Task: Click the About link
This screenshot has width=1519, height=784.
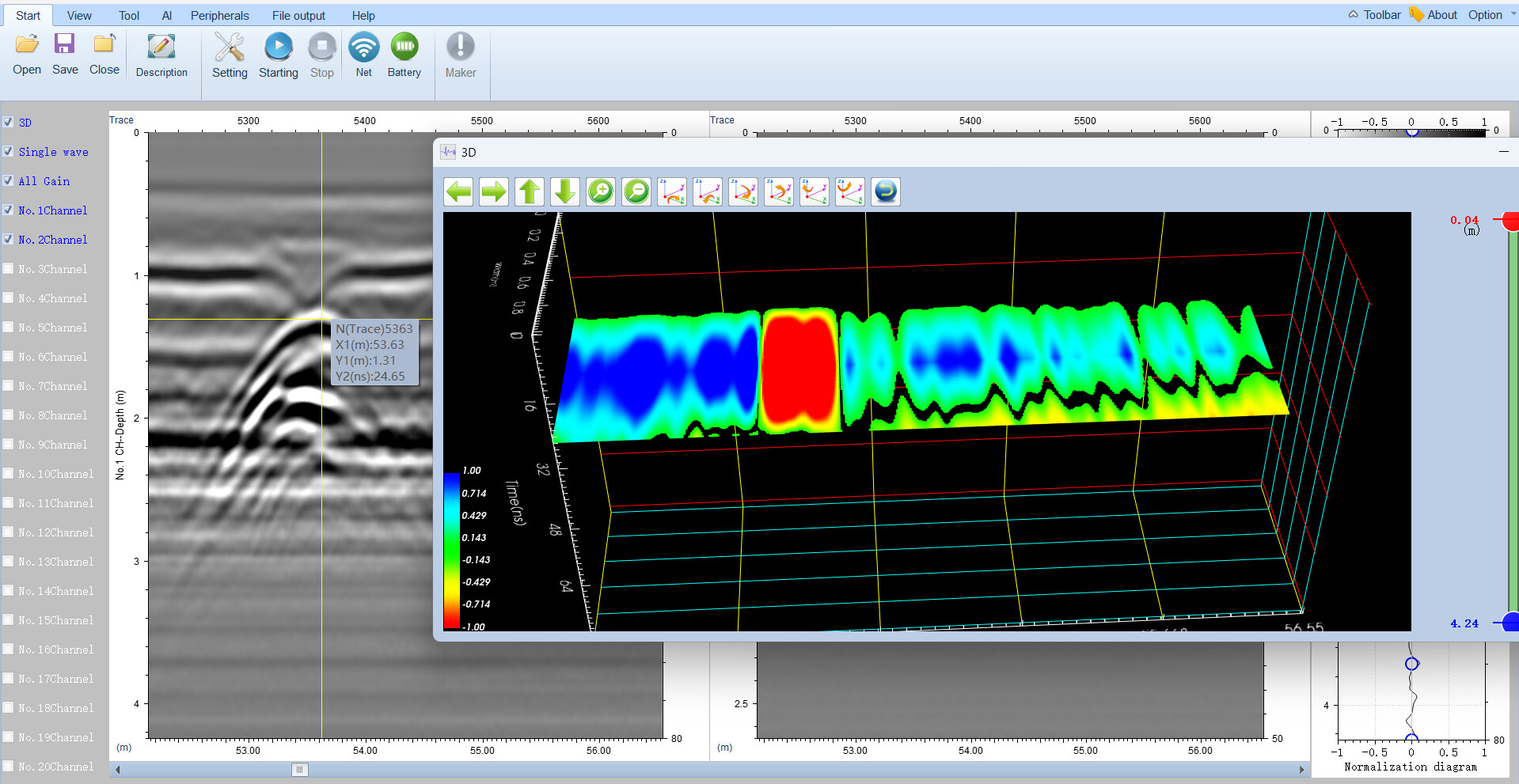Action: tap(1442, 14)
